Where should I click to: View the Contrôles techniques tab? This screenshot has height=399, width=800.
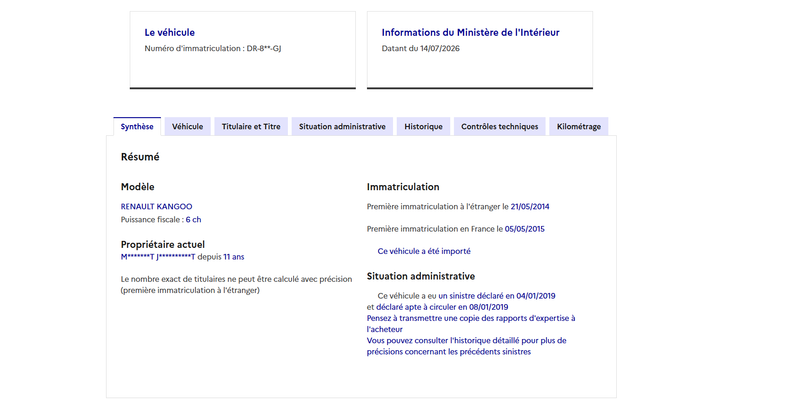[499, 127]
